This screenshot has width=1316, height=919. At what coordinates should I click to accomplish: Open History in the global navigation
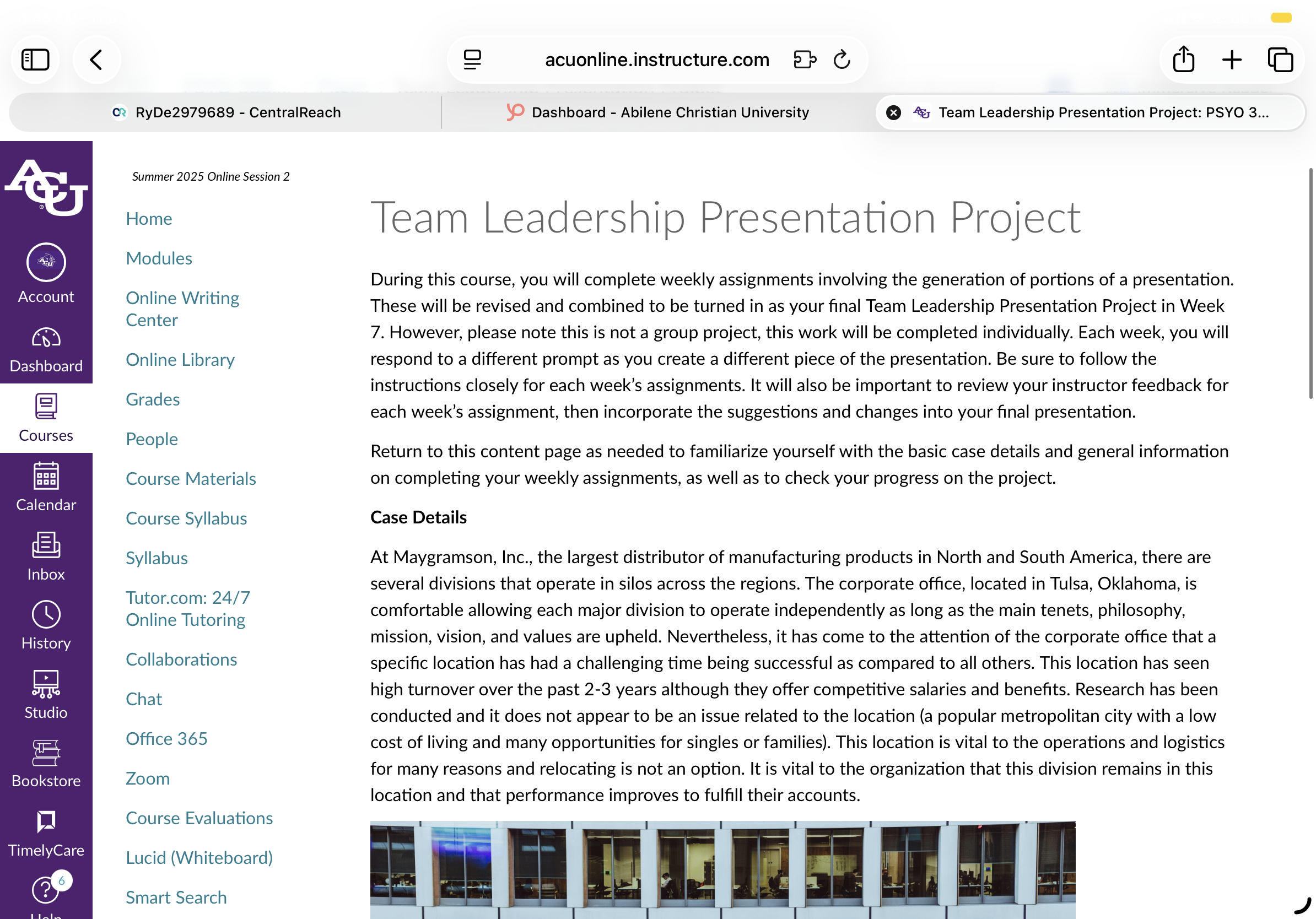click(x=46, y=625)
